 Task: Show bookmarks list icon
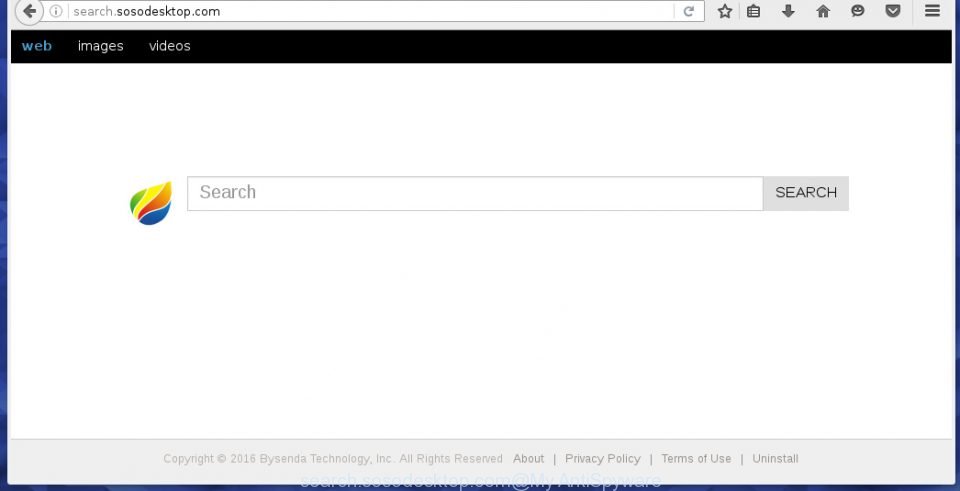(x=754, y=11)
